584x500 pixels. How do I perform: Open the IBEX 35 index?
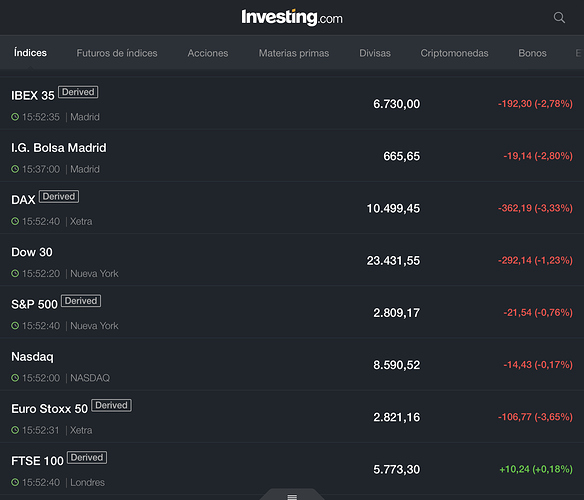[x=292, y=104]
